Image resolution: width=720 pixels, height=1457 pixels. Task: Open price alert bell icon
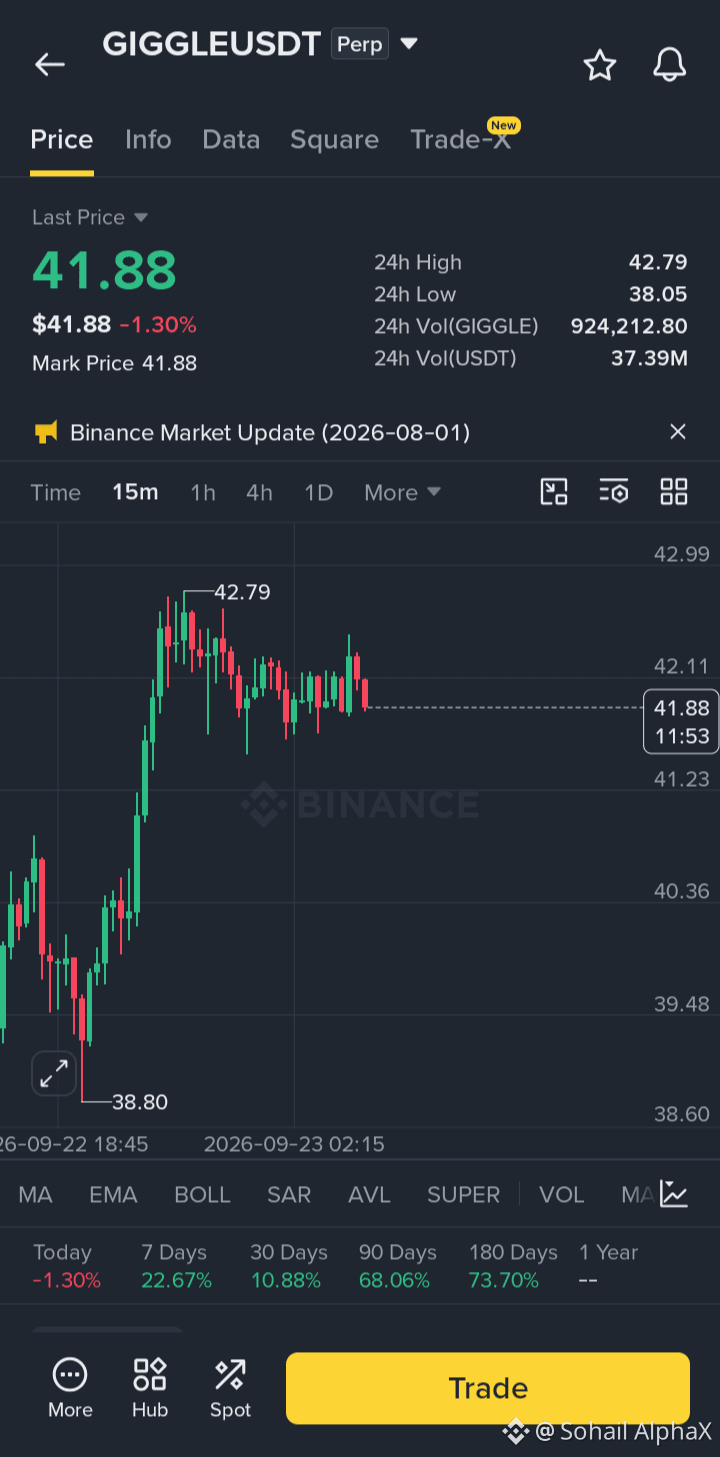click(x=670, y=65)
